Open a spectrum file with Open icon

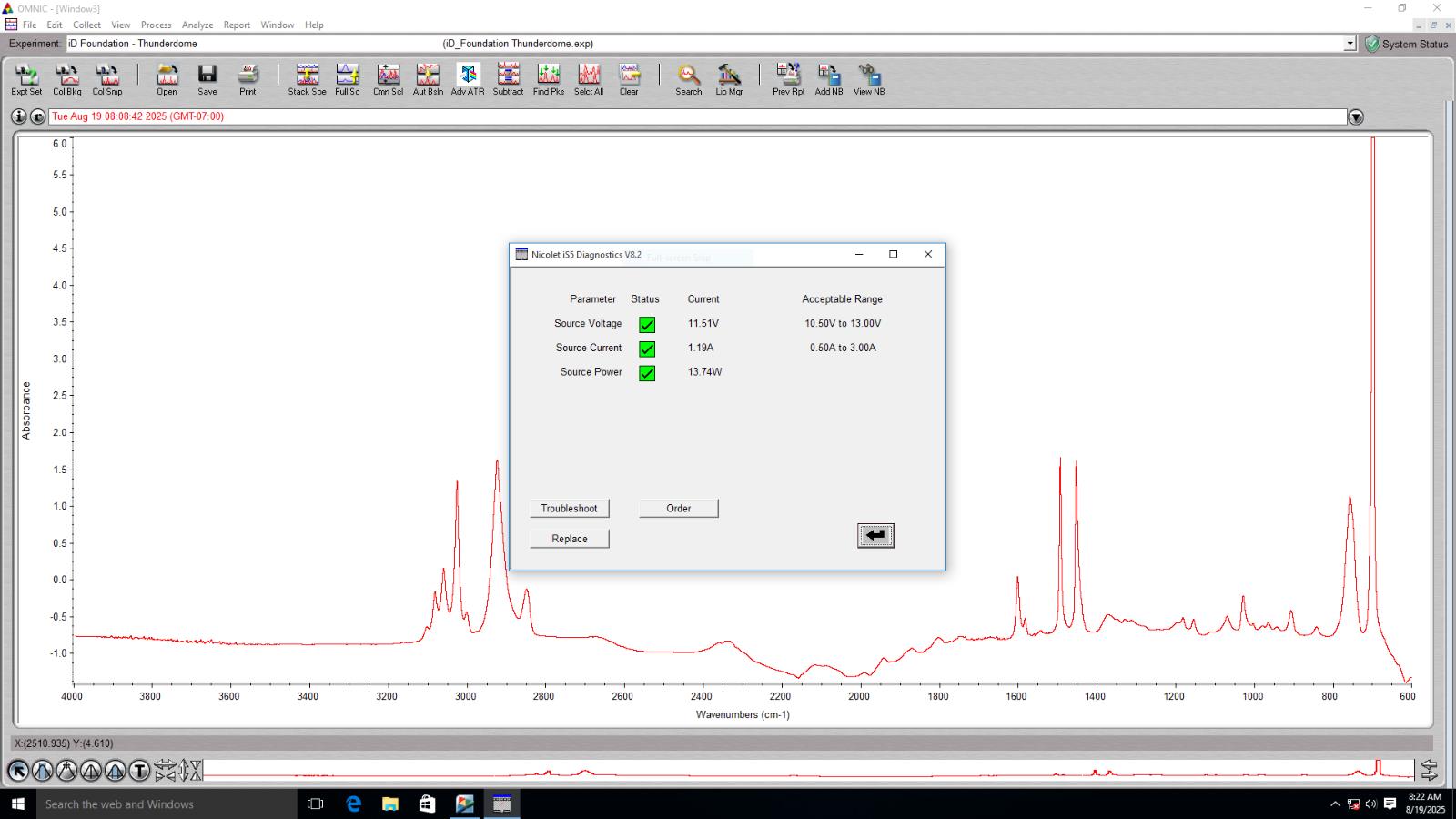click(167, 79)
